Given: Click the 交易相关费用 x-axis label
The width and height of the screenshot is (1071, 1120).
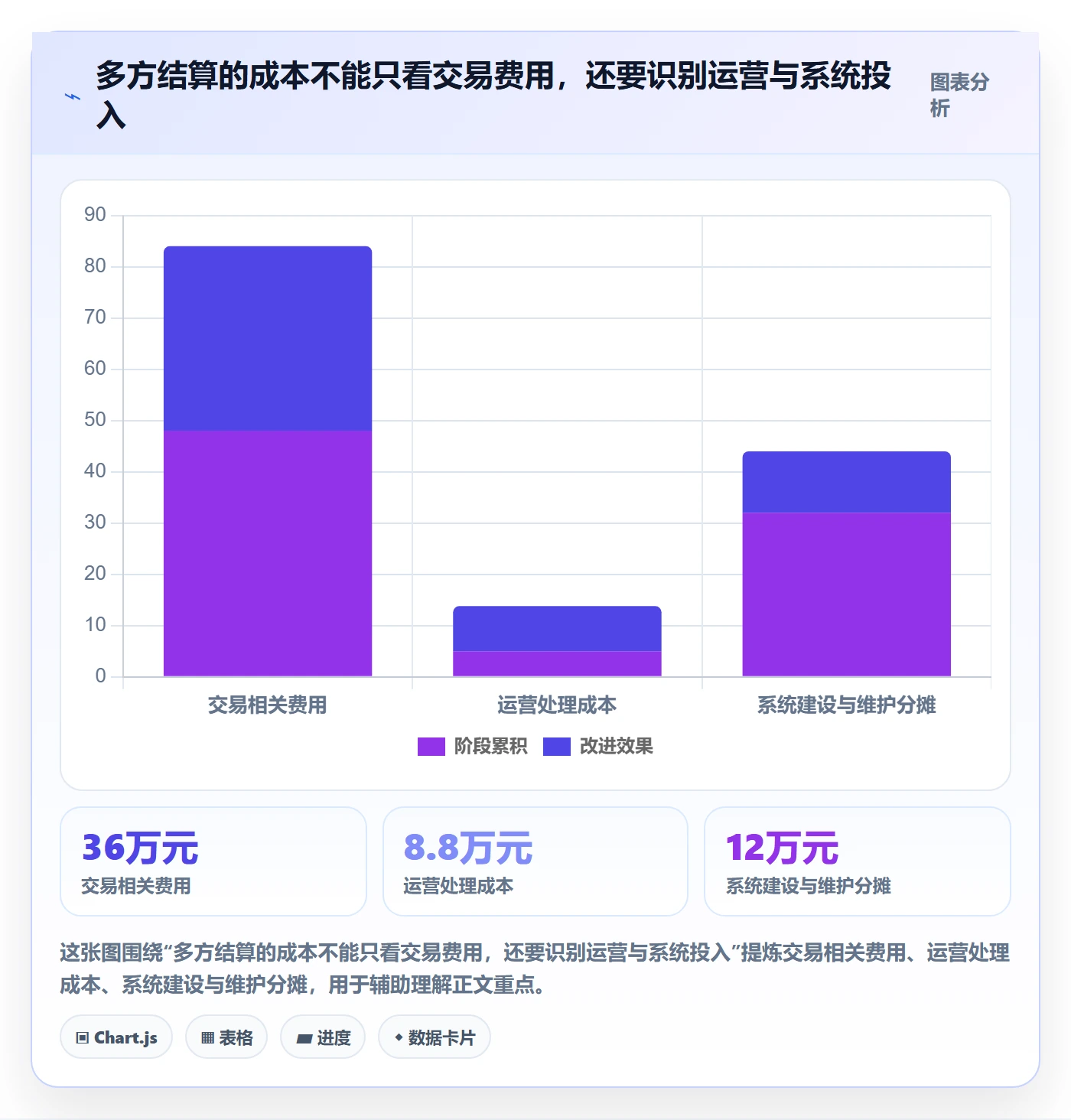Looking at the screenshot, I should pyautogui.click(x=268, y=705).
